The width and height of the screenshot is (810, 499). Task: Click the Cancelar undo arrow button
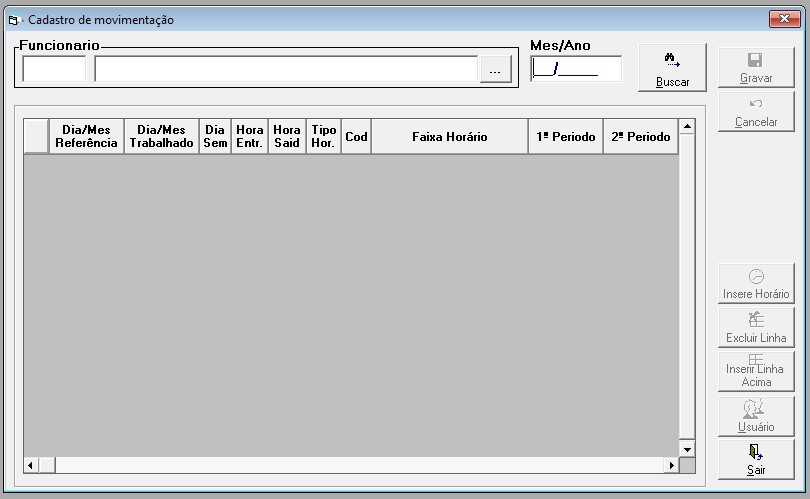(756, 112)
